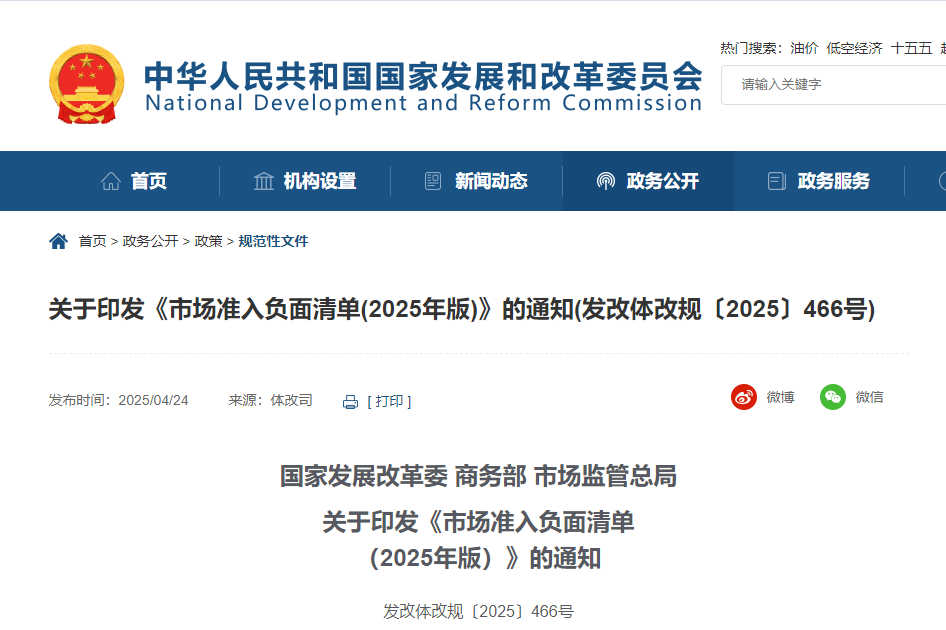Click the house icon beside 首页 in navbar

111,181
